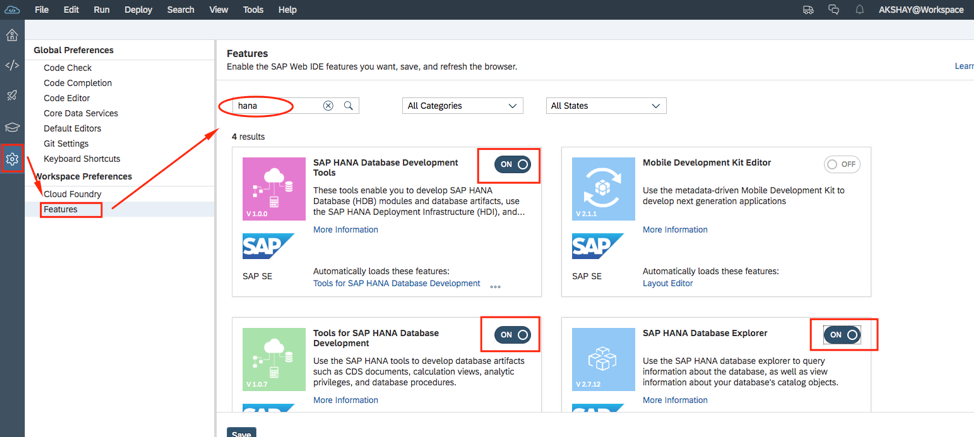Screen dimensions: 974x437
Task: Open the Development code view icon
Action: pyautogui.click(x=12, y=66)
